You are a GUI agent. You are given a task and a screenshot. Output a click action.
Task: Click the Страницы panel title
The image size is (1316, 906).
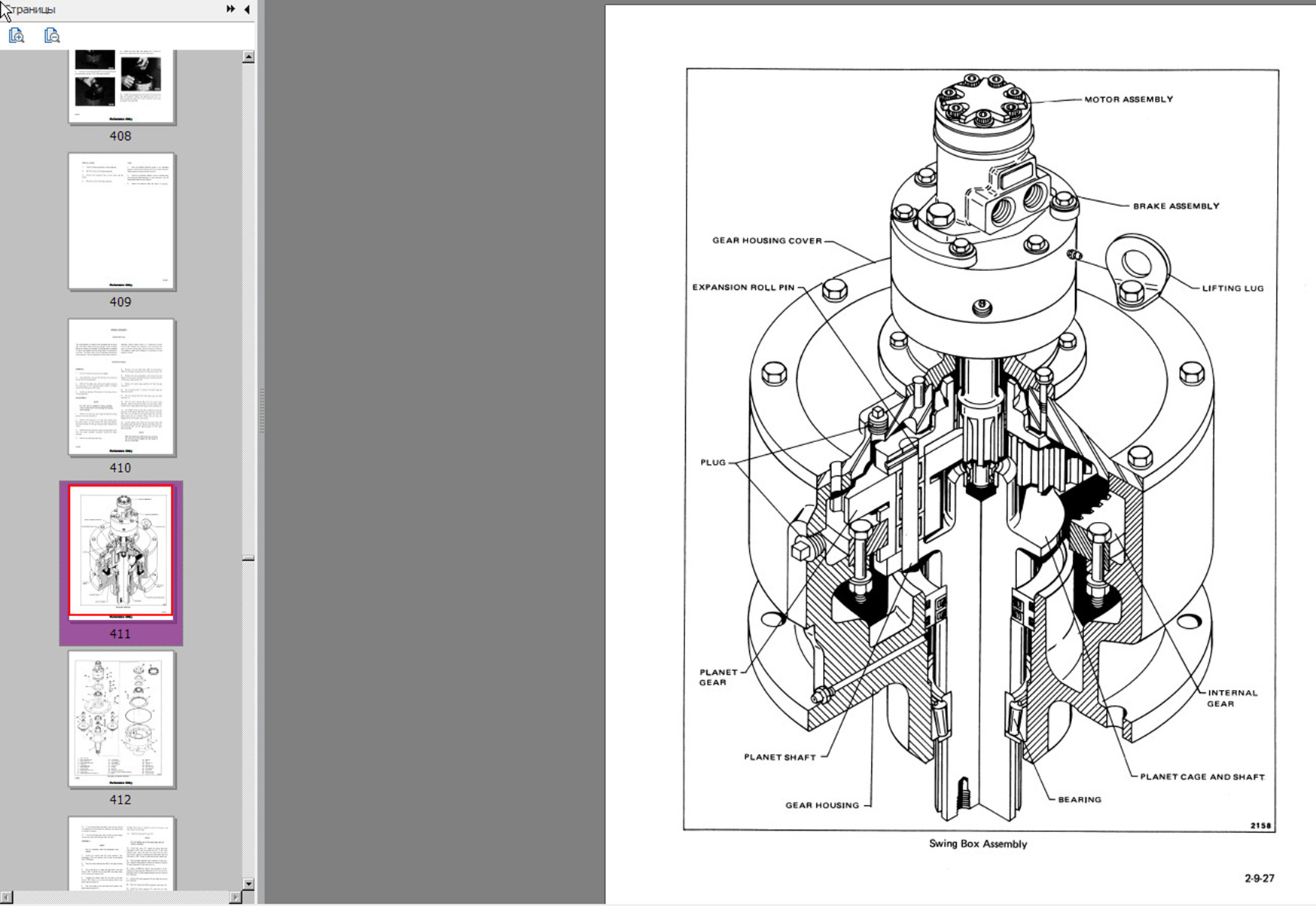[30, 9]
